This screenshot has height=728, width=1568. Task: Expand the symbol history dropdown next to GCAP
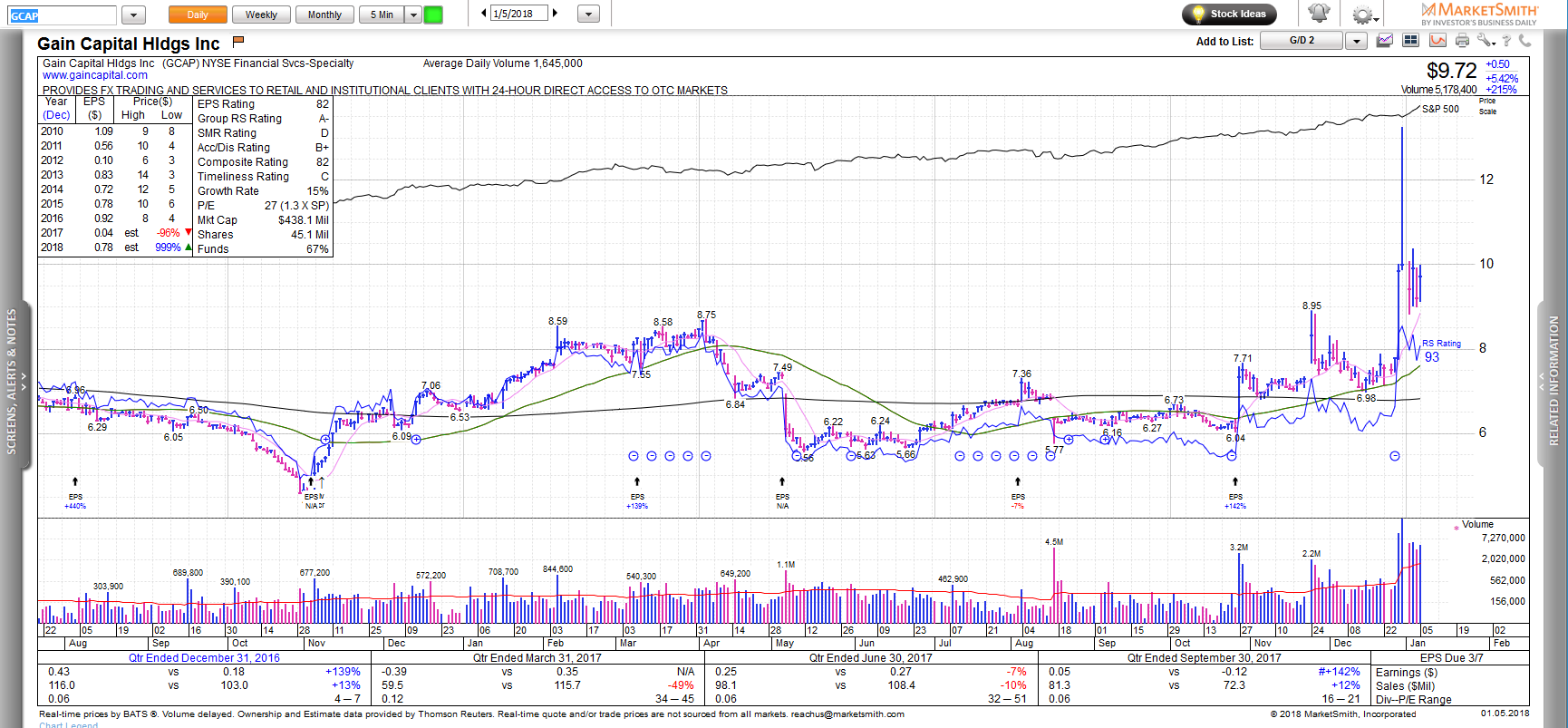click(132, 15)
